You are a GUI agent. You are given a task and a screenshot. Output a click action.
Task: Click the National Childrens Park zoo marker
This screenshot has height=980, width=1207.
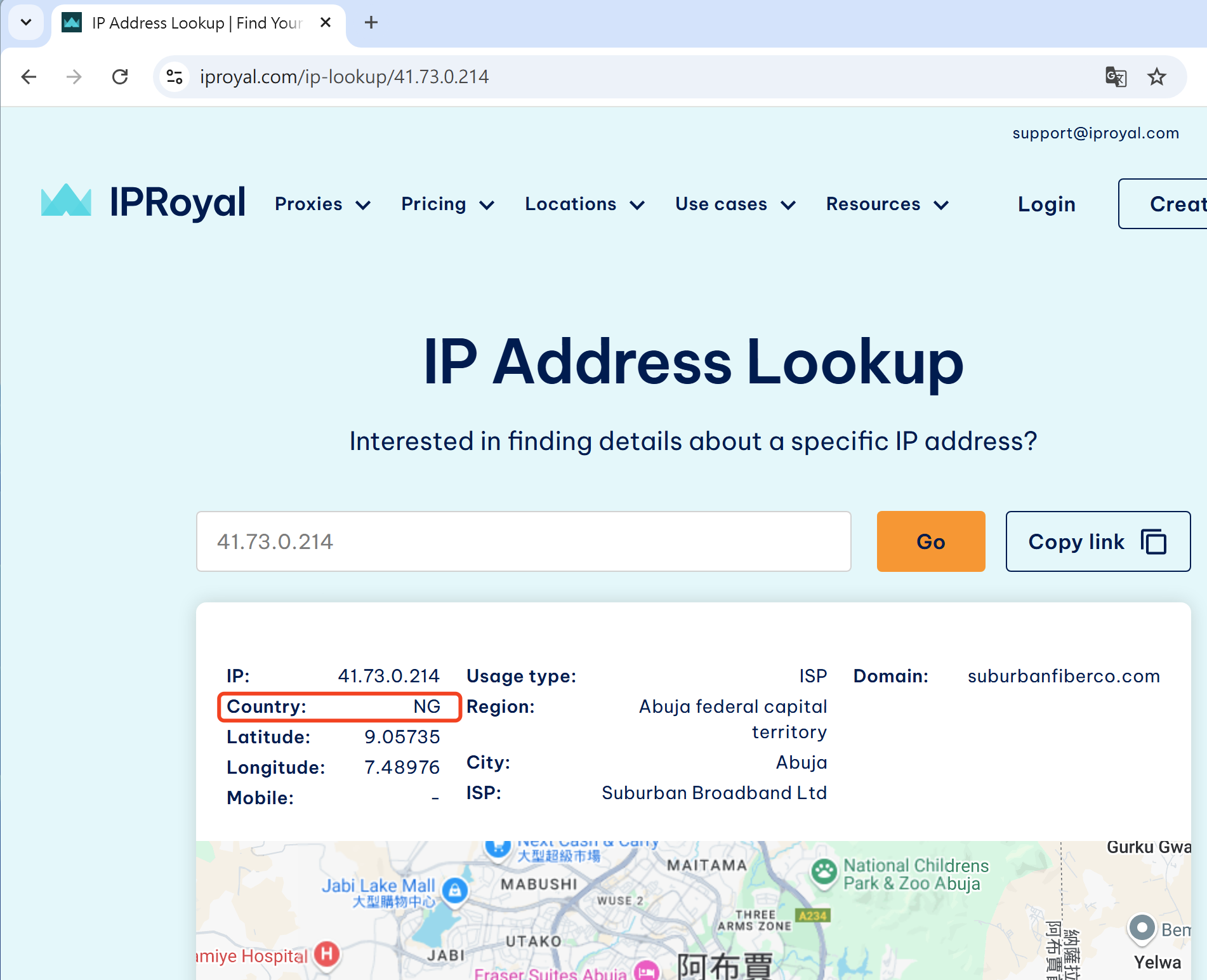824,873
